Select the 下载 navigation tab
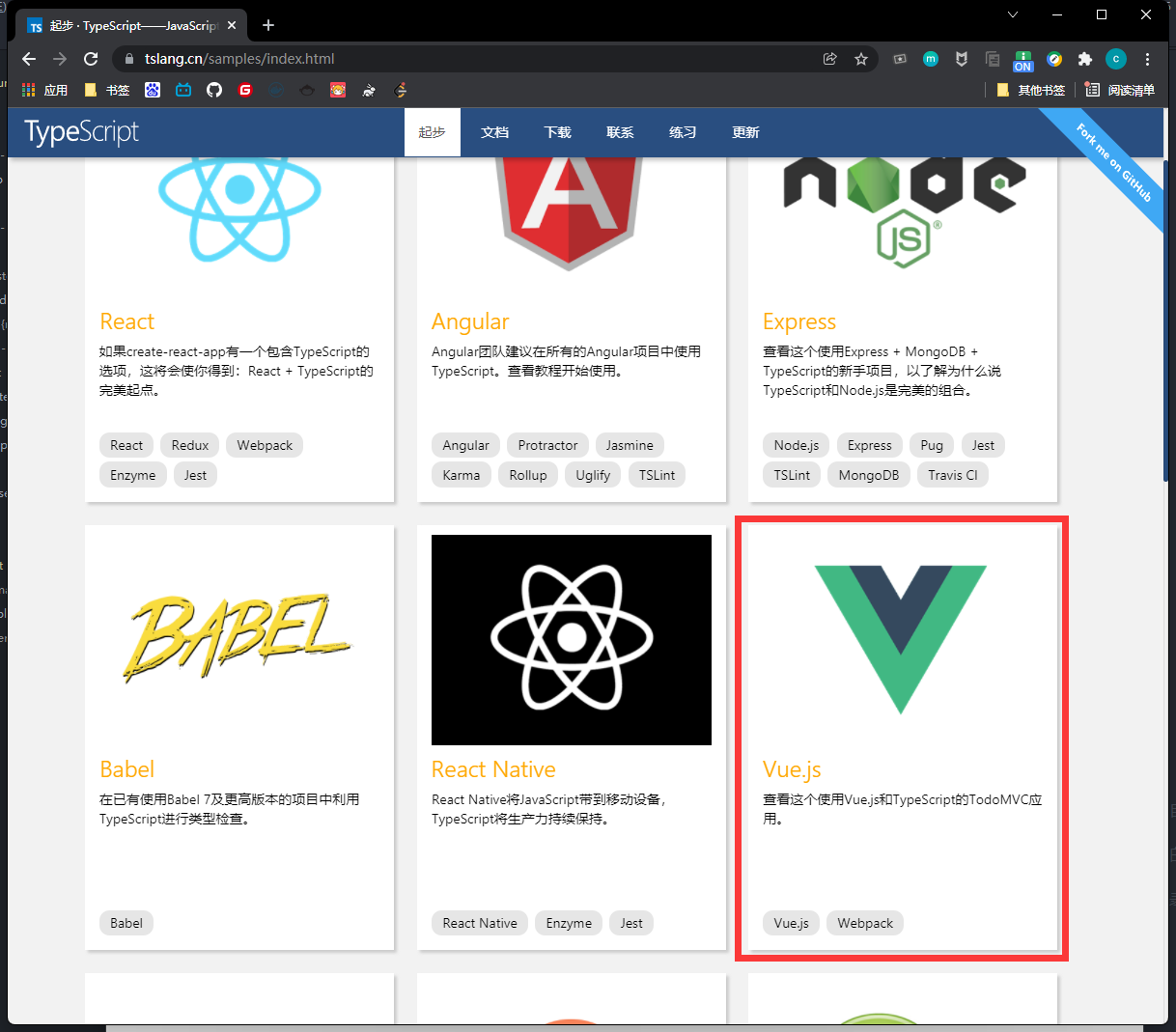The height and width of the screenshot is (1032, 1176). coord(557,132)
